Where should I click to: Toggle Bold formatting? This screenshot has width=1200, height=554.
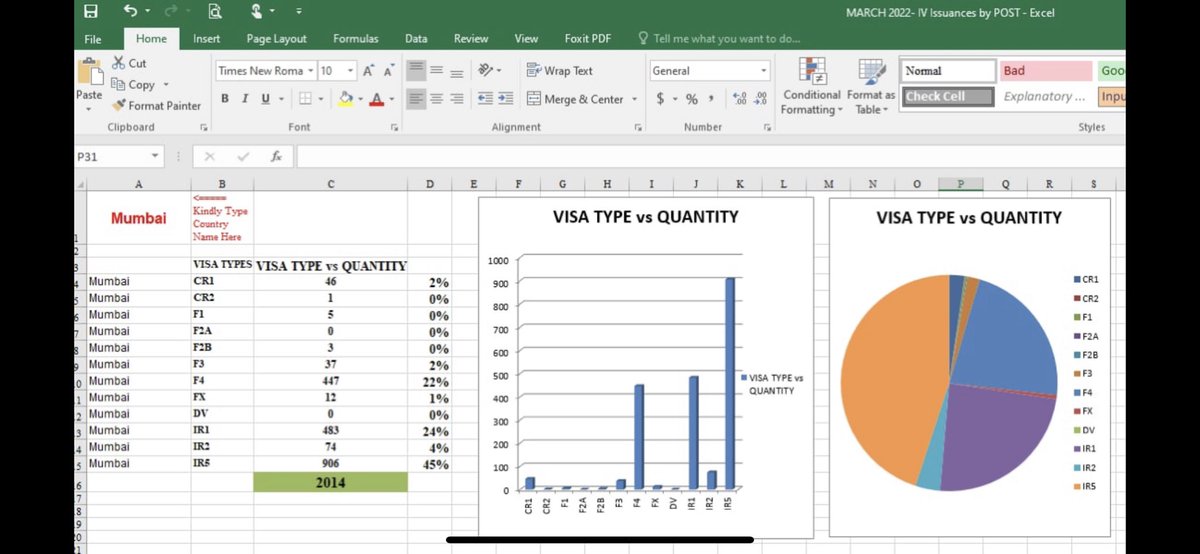click(x=226, y=98)
